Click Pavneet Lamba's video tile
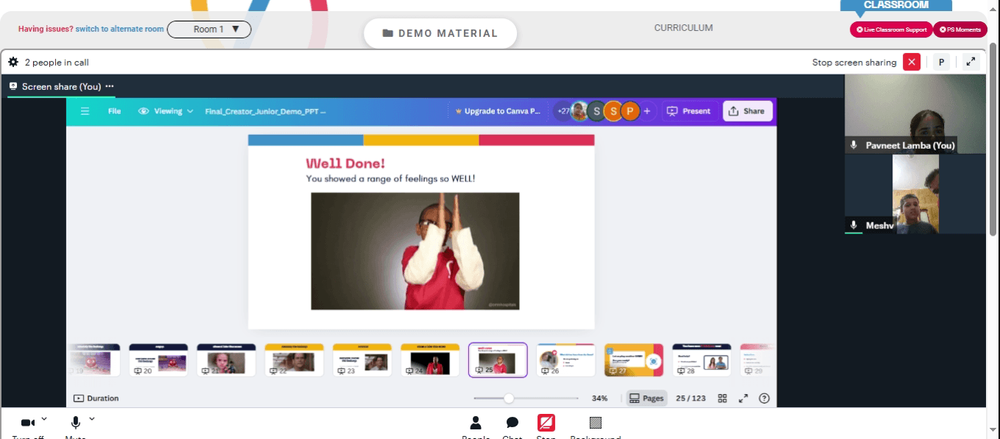The height and width of the screenshot is (439, 1000). pyautogui.click(x=915, y=114)
